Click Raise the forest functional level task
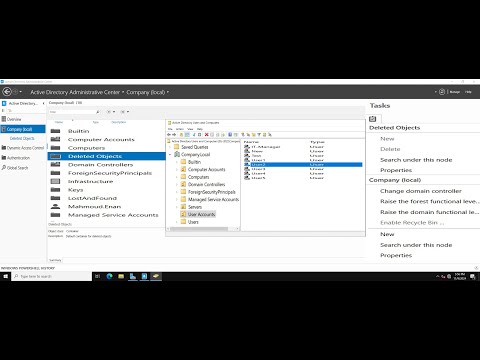480x360 pixels. tap(429, 201)
